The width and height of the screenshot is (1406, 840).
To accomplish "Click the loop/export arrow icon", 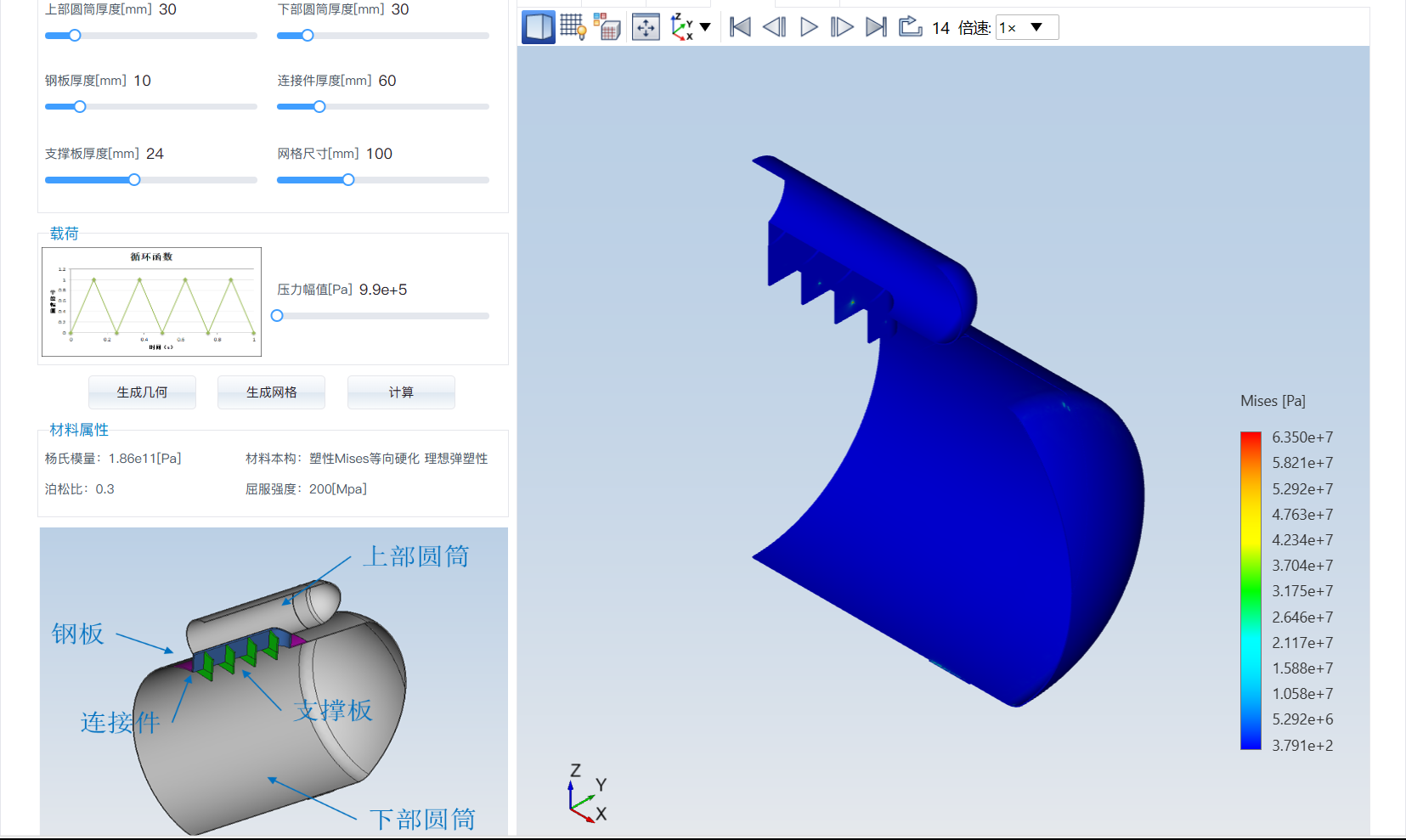I will (911, 26).
